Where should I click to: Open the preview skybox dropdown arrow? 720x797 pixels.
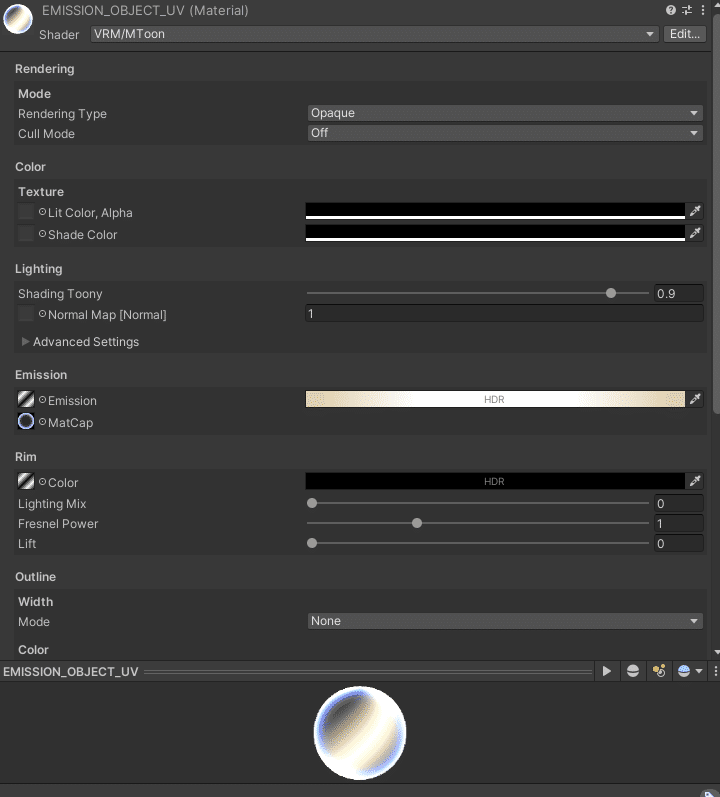tap(699, 671)
